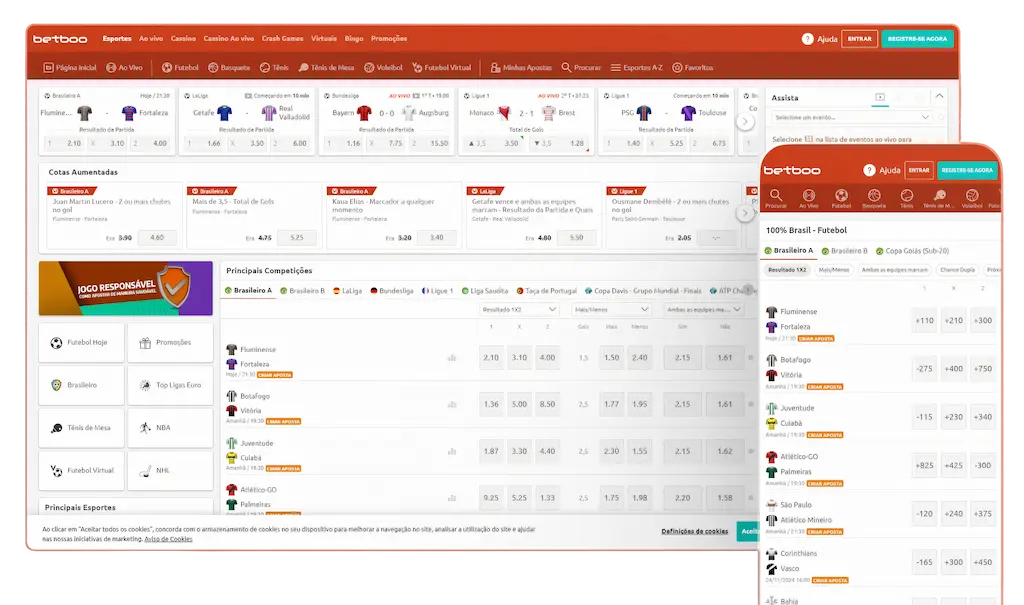Select Futebol in desktop sports toolbar
Screen dimensions: 1024x605
click(x=180, y=67)
